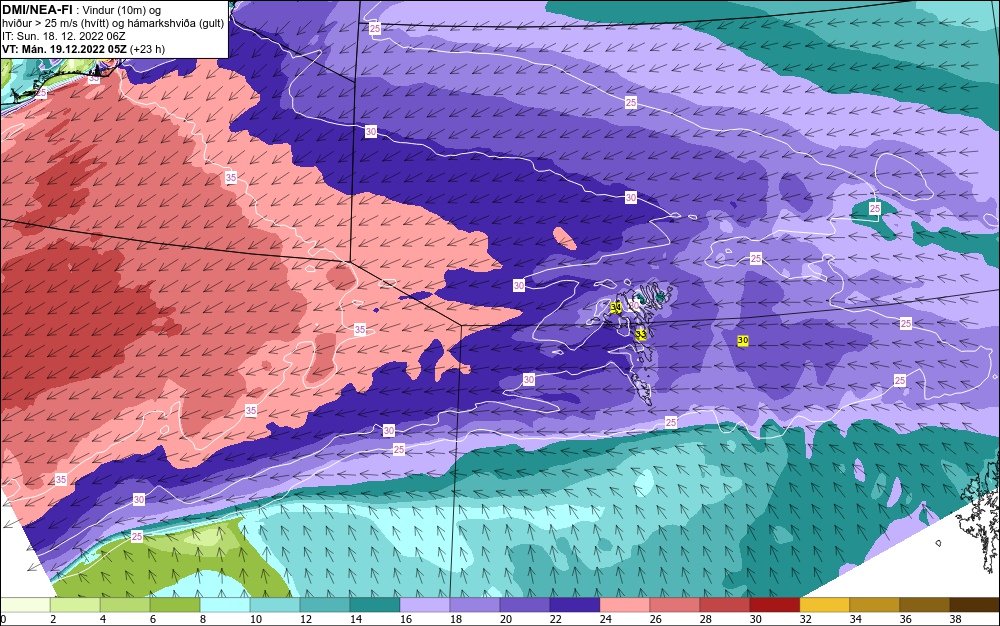The image size is (1000, 626).
Task: Click the 22–24 m/s dark indigo swatch
Action: point(575,605)
